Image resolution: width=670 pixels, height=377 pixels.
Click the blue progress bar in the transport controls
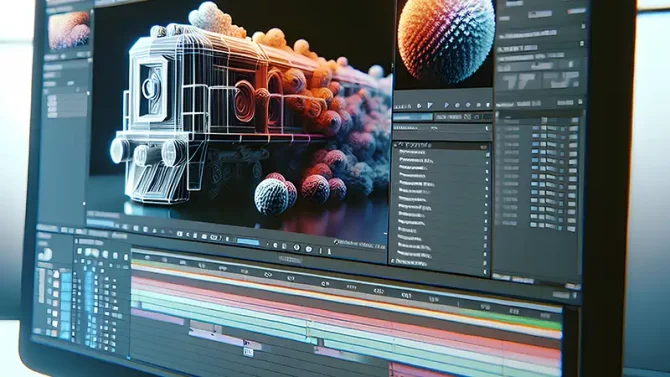(248, 242)
